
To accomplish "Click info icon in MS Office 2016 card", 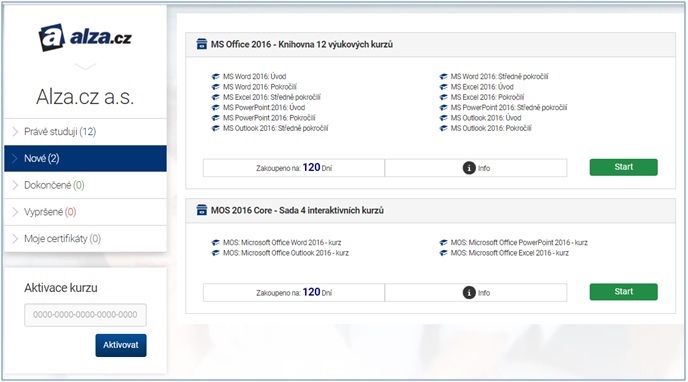I will pyautogui.click(x=469, y=168).
